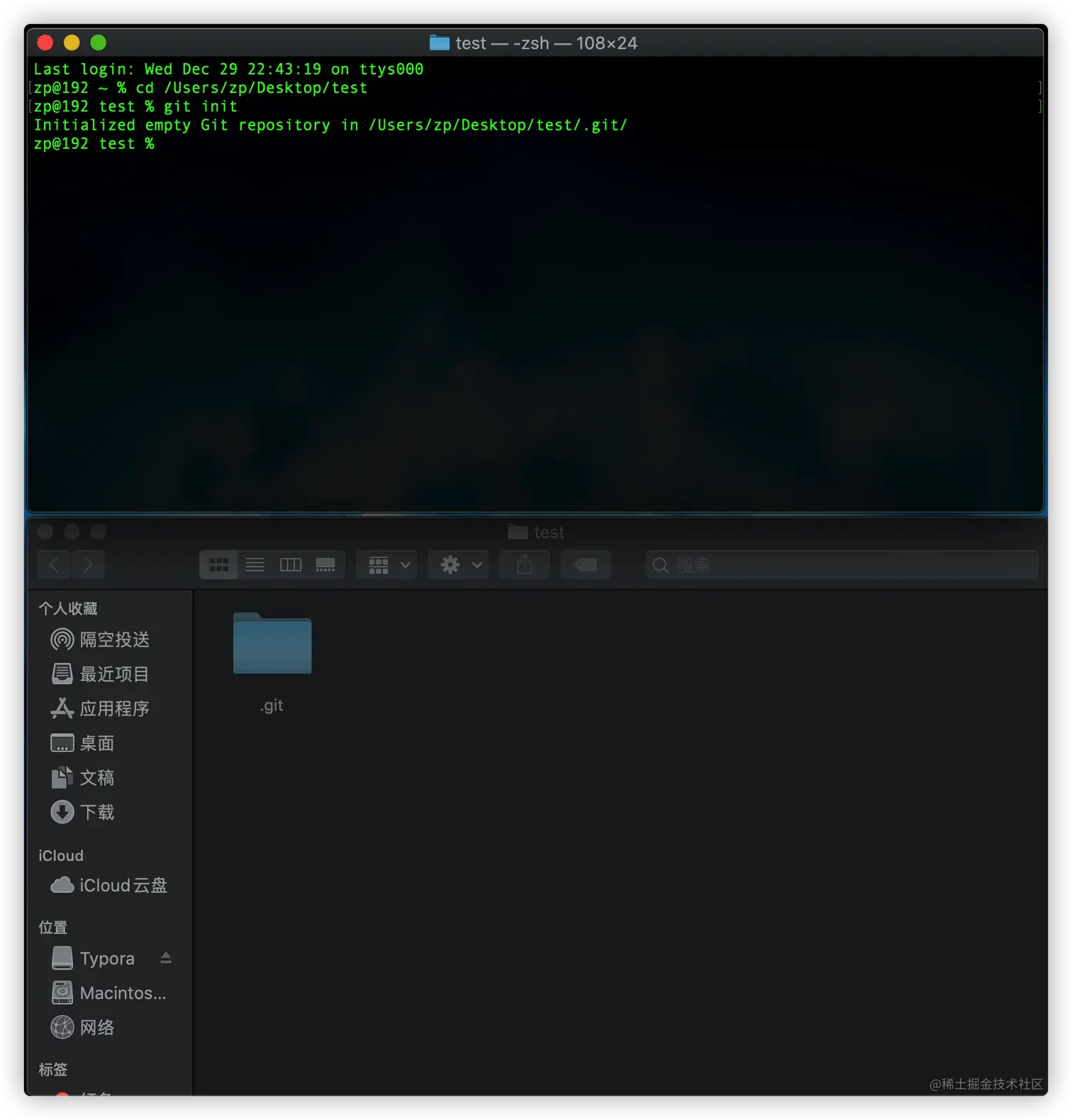
Task: Select the Typora volume in the sidebar
Action: [x=94, y=958]
